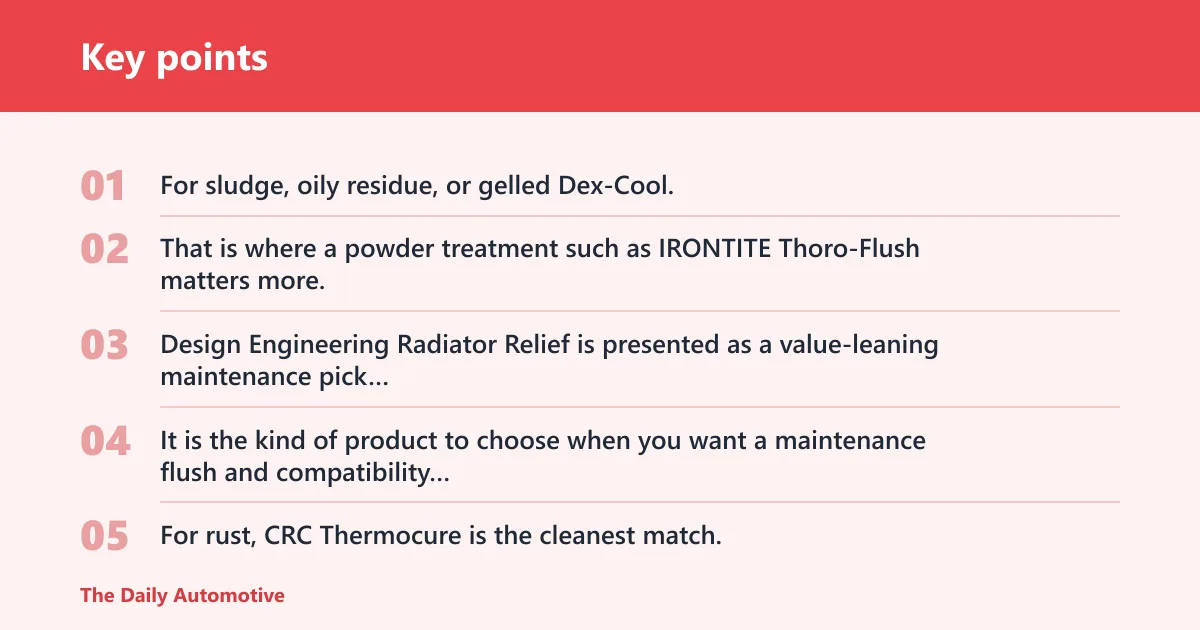Open The Daily Automotive source label
This screenshot has height=630, width=1200.
[182, 595]
